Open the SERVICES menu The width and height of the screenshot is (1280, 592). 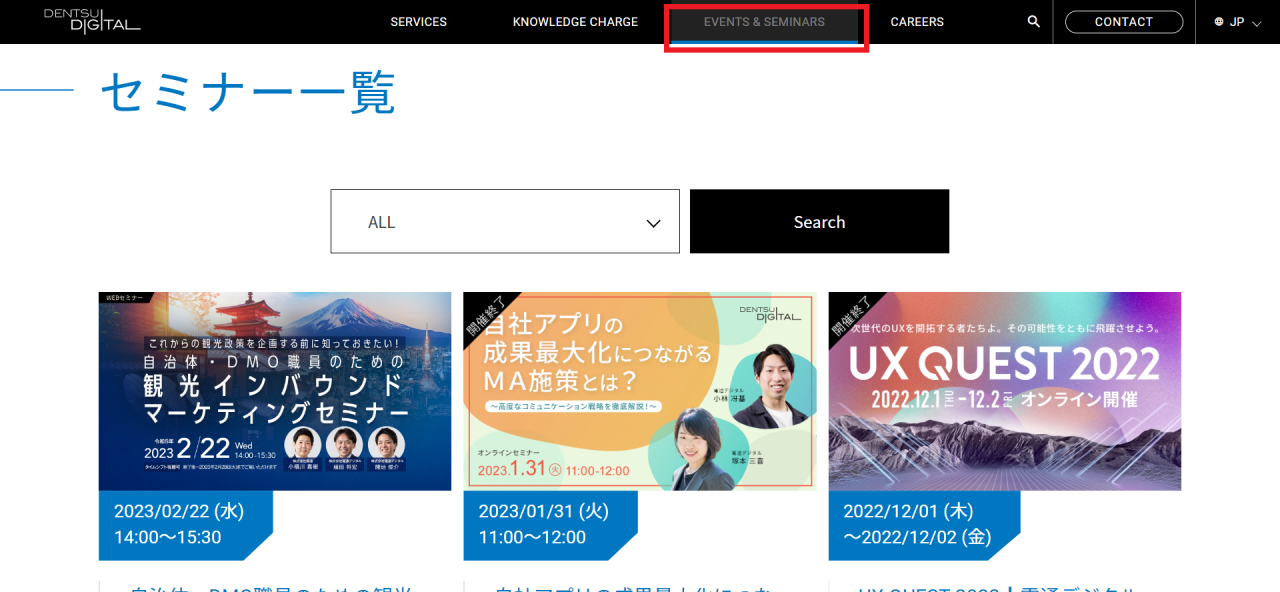pos(418,22)
